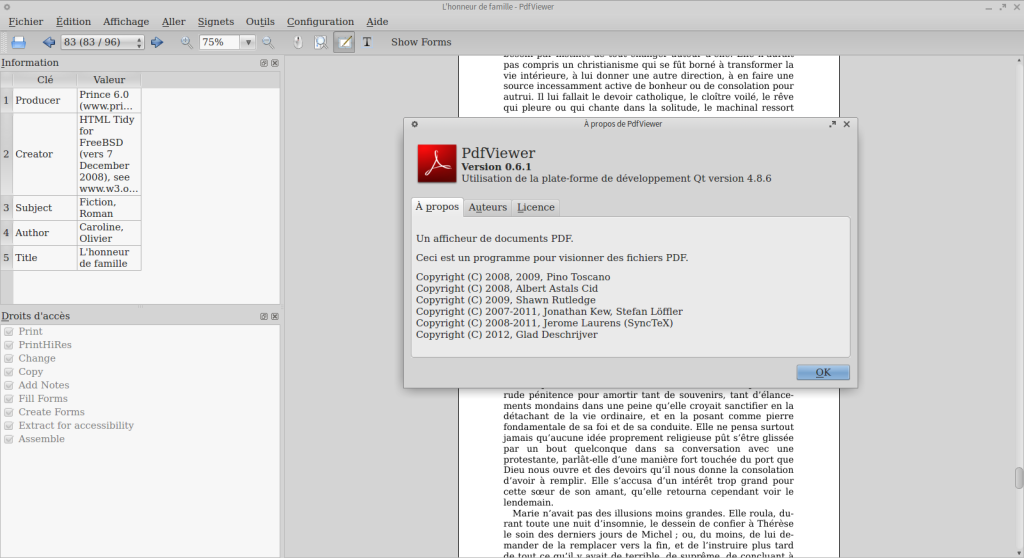Toggle the Copy permission checkbox
Image resolution: width=1024 pixels, height=558 pixels.
9,372
